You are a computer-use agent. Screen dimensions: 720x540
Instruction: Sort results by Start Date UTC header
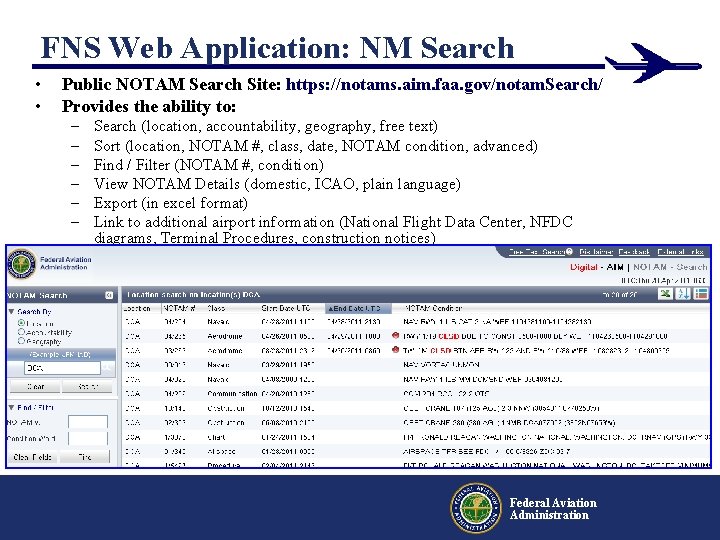tap(286, 308)
